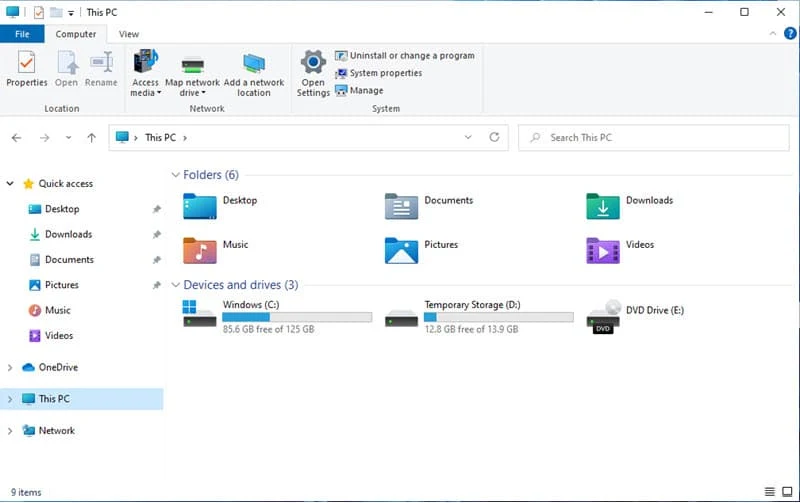Screen dimensions: 800x503
Task: Expand the This PC tree node
Action: tap(10, 399)
